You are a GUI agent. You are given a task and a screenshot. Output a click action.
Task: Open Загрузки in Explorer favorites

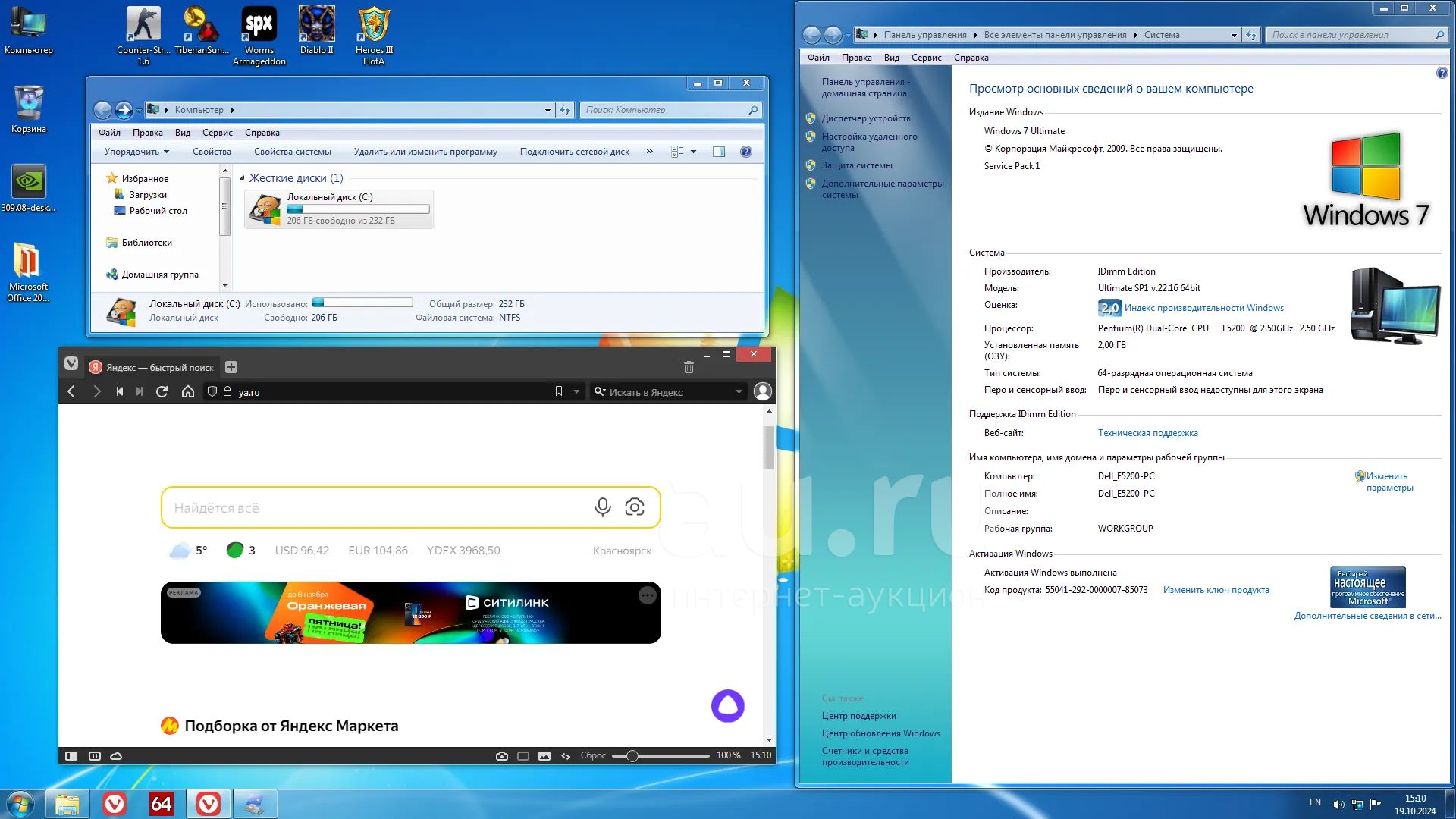[x=148, y=195]
